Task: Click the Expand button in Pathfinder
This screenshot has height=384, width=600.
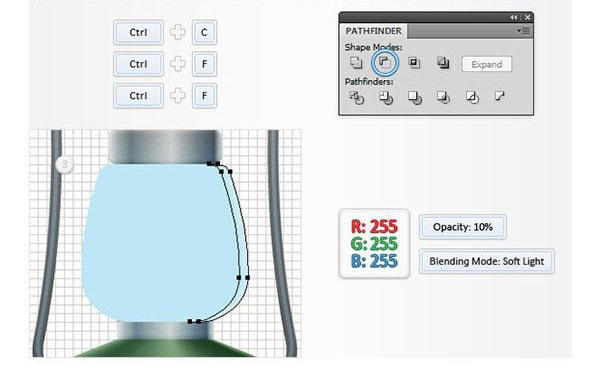Action: click(x=487, y=64)
